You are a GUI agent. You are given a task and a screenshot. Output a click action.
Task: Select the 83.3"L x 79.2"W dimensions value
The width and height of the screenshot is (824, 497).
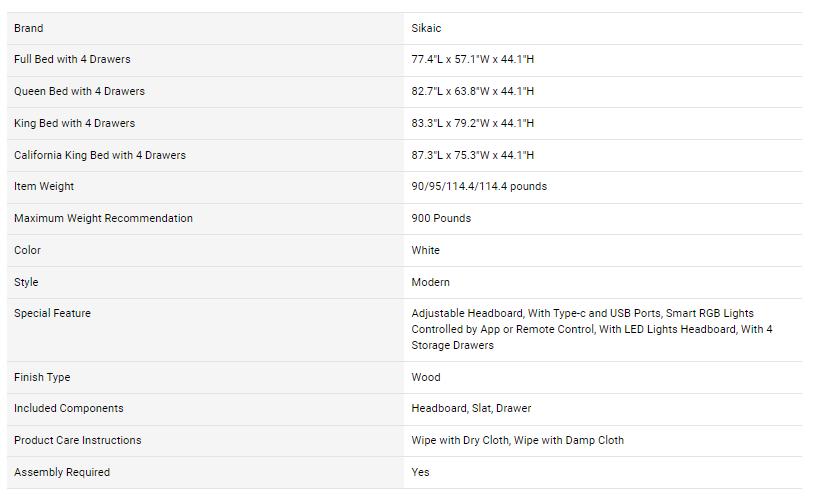[x=472, y=124]
